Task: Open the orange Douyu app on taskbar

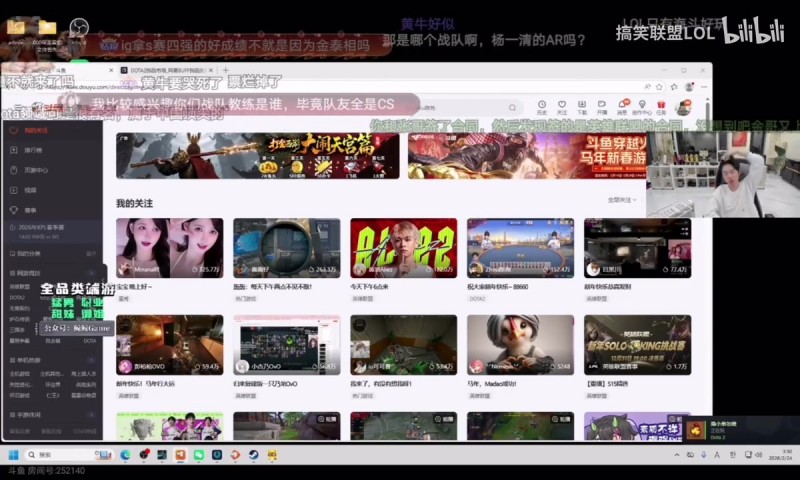Action: coord(180,454)
